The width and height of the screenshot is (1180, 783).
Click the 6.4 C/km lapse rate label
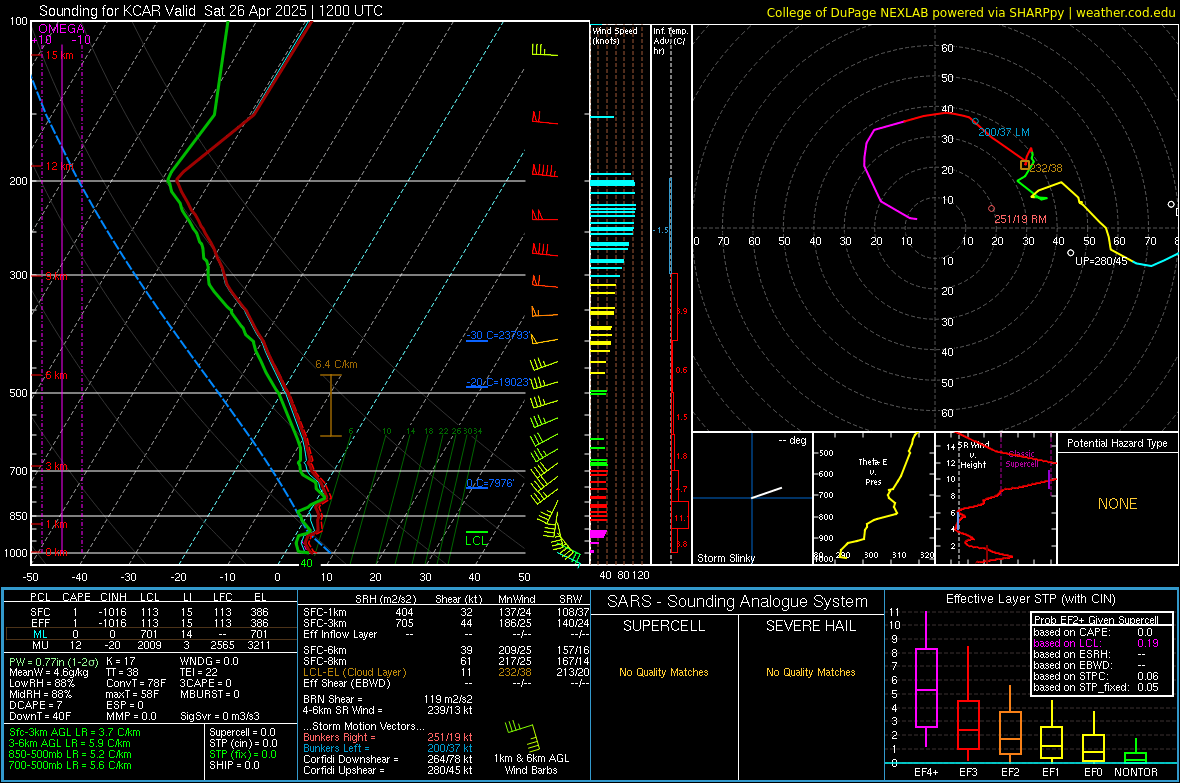(x=336, y=364)
